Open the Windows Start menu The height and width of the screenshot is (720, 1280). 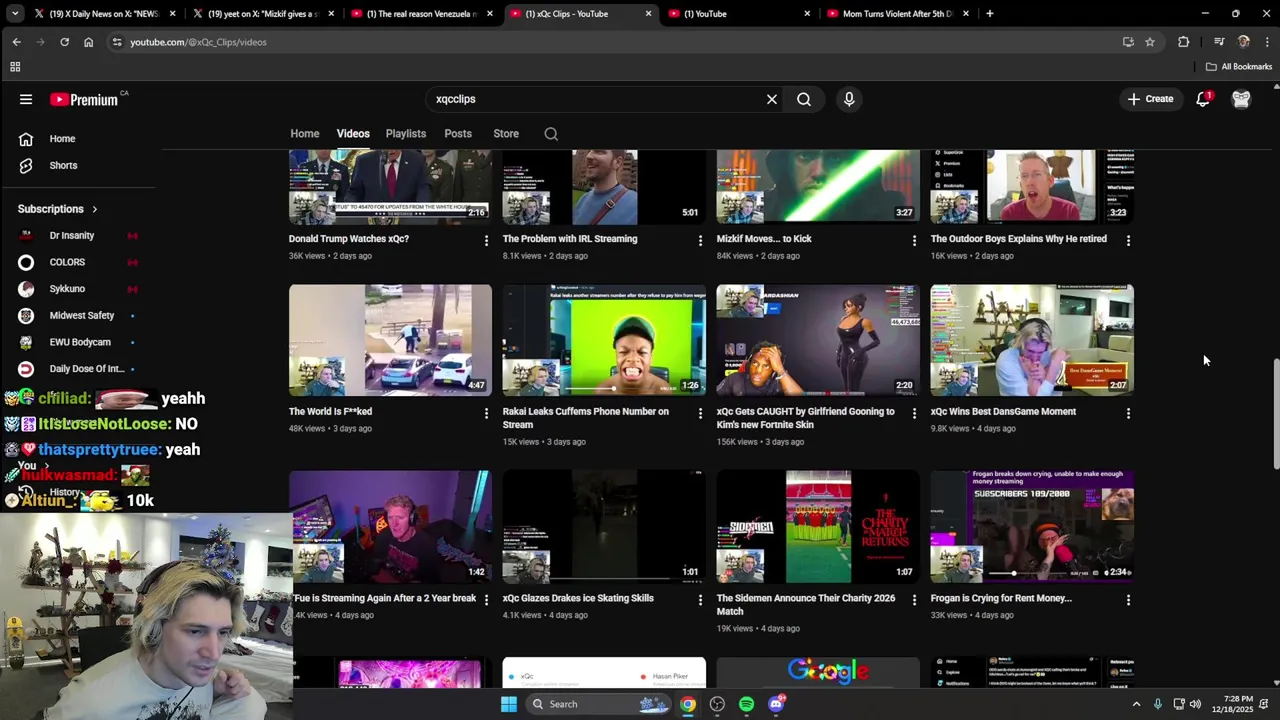(x=508, y=704)
